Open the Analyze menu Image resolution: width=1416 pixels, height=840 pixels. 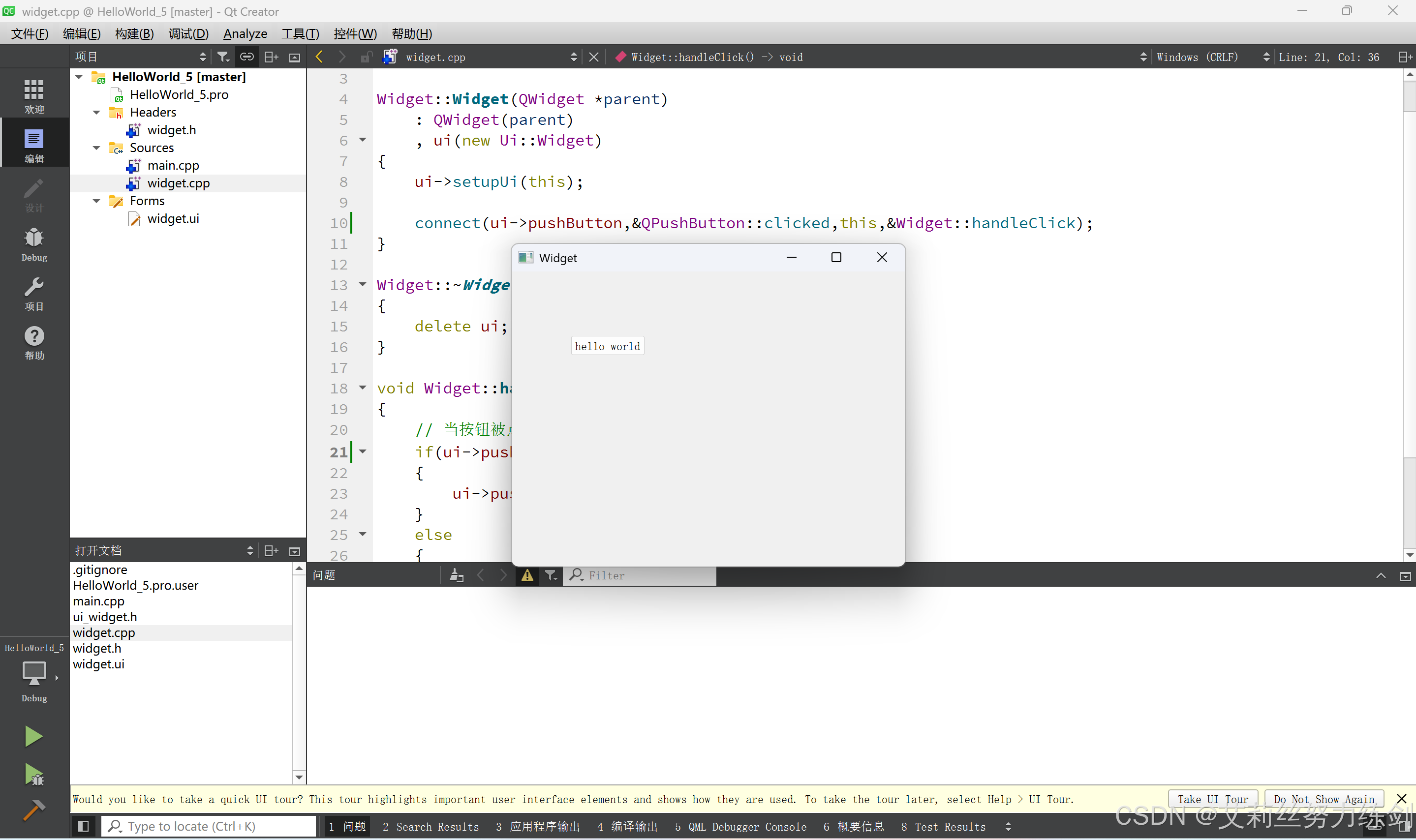(x=245, y=33)
